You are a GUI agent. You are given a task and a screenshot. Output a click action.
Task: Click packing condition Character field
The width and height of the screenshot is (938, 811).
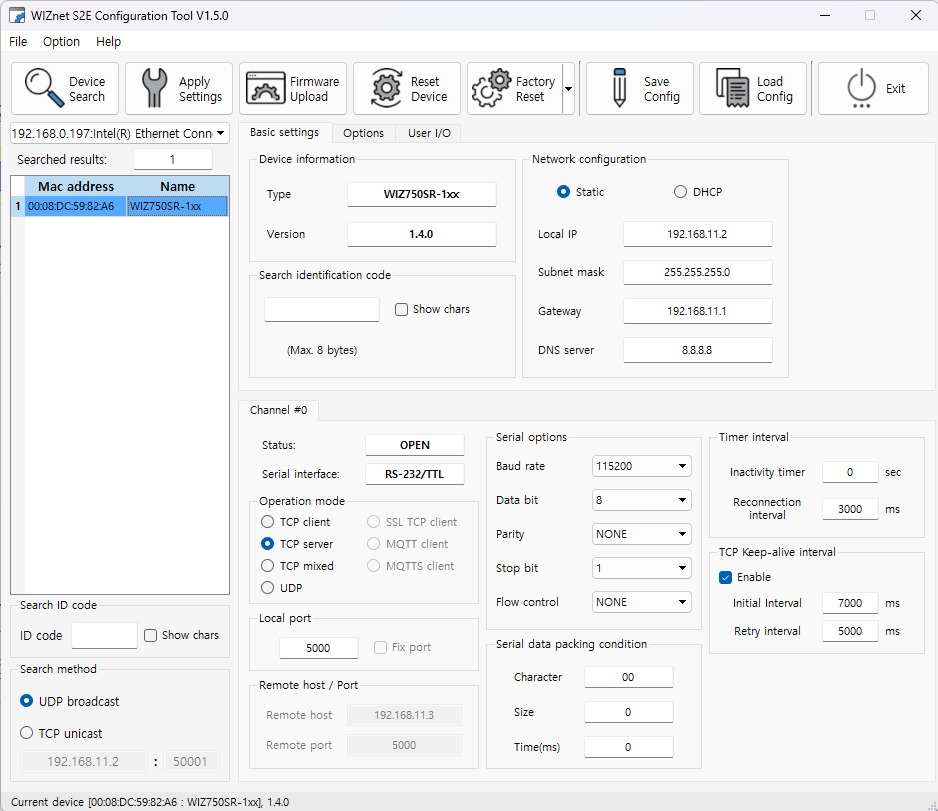[629, 677]
